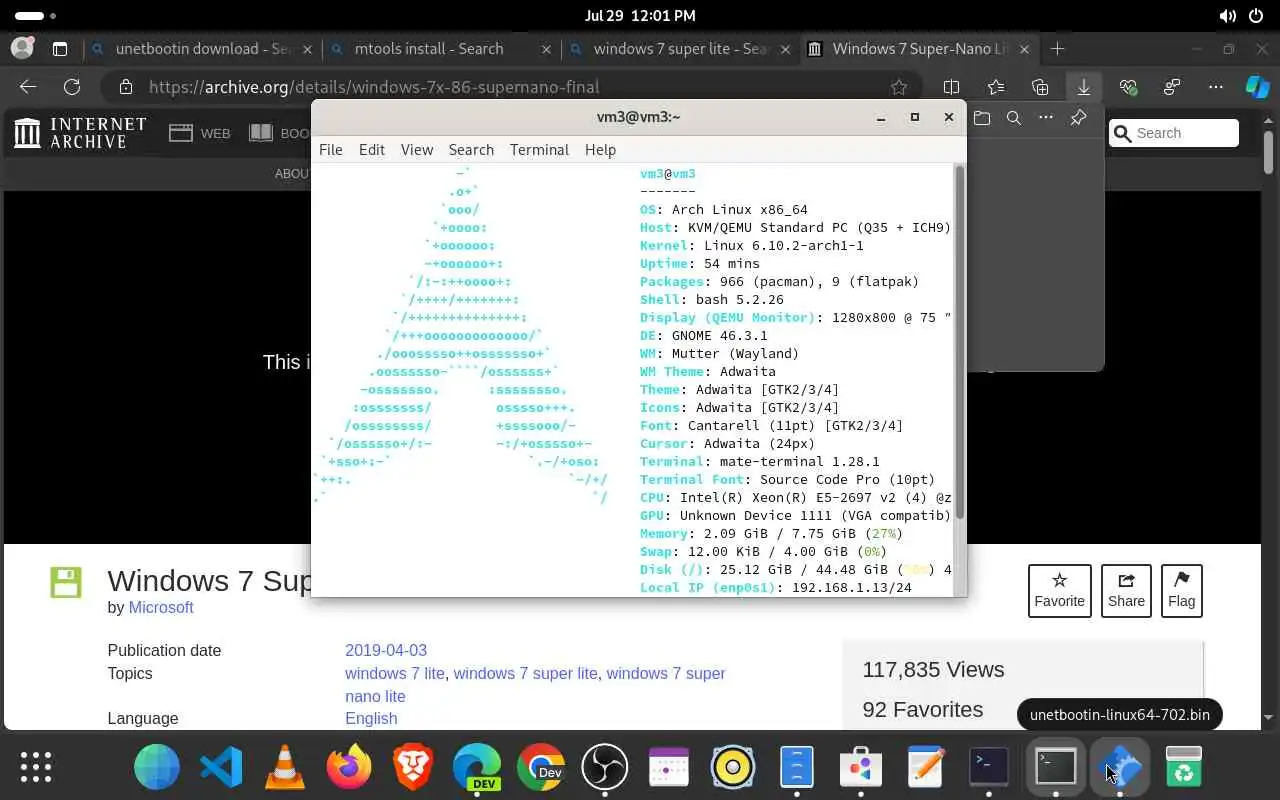Open the Calendar app in dock
1280x800 pixels.
click(x=669, y=767)
